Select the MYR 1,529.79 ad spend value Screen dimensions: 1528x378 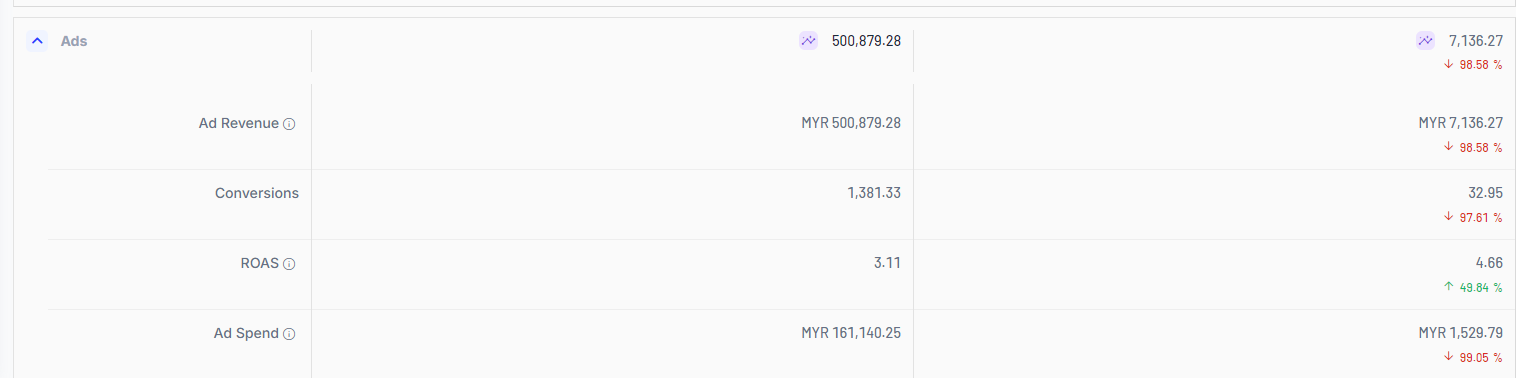click(x=1461, y=333)
